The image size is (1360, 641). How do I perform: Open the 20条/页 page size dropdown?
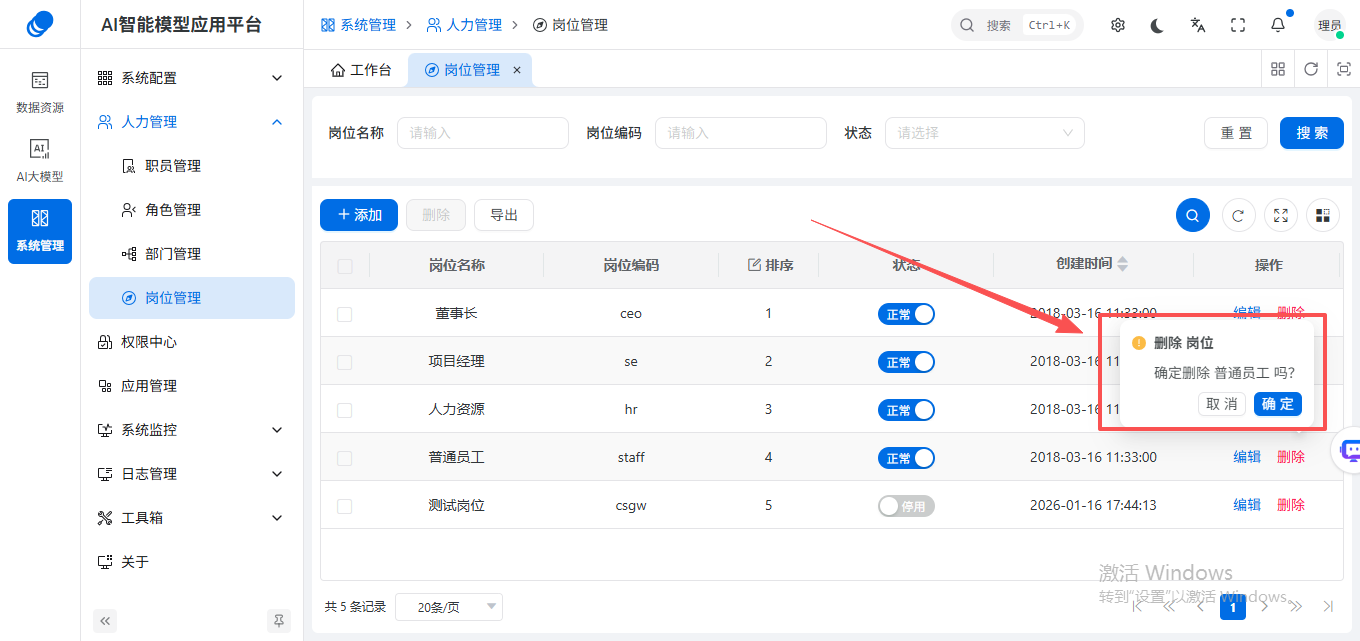coord(449,607)
